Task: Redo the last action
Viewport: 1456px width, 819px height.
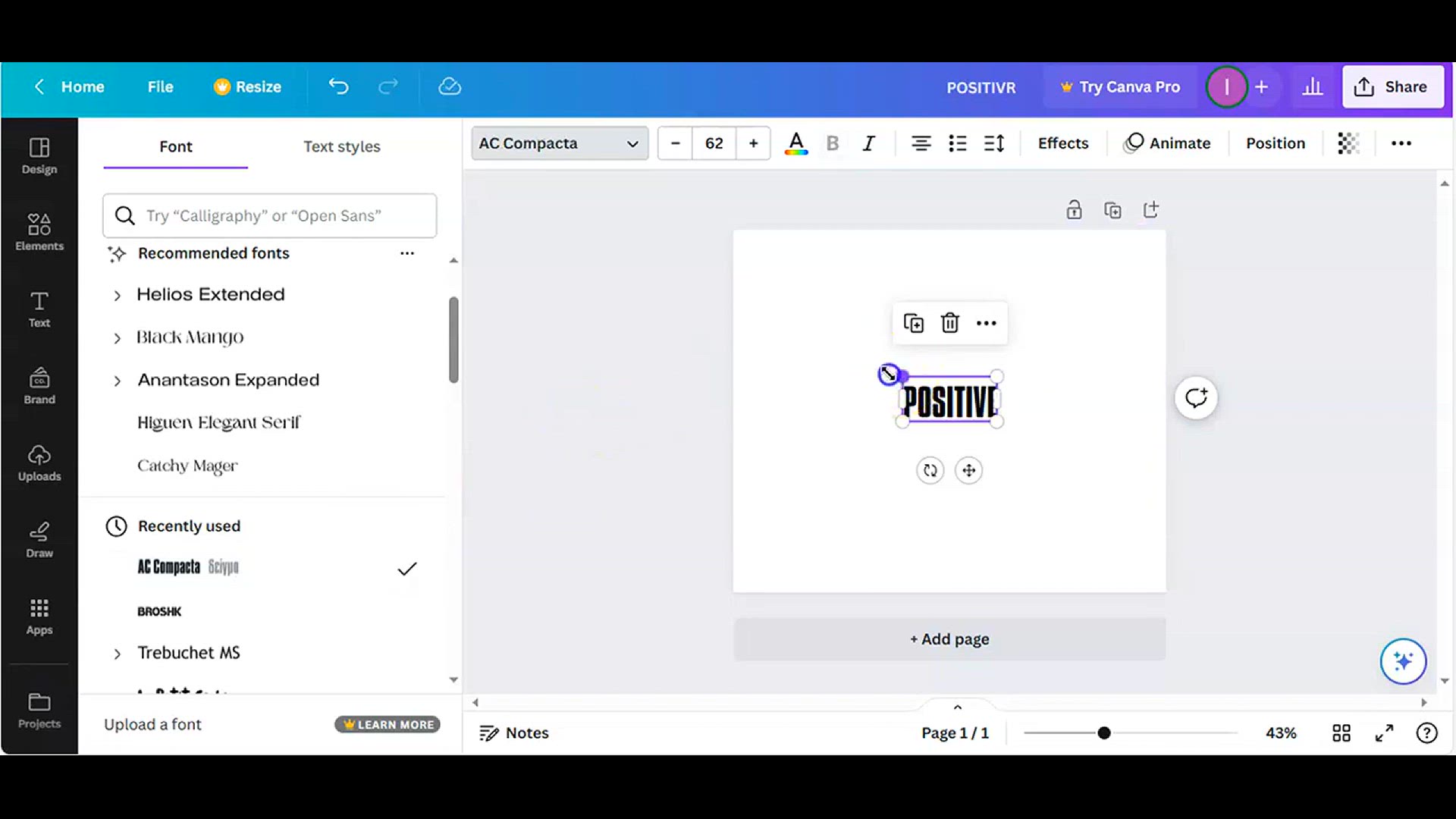Action: (388, 86)
